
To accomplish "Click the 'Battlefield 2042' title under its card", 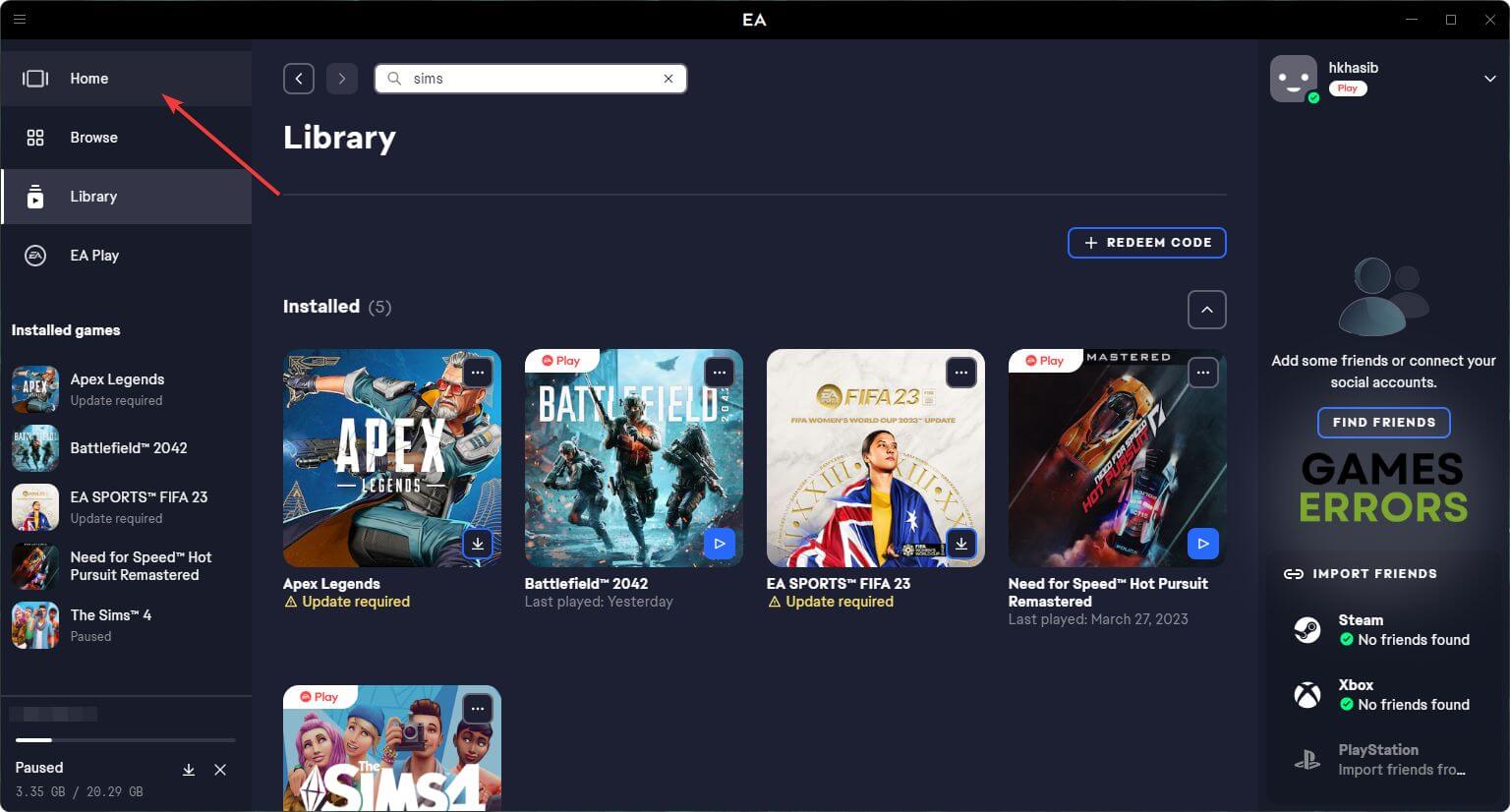I will coord(586,584).
